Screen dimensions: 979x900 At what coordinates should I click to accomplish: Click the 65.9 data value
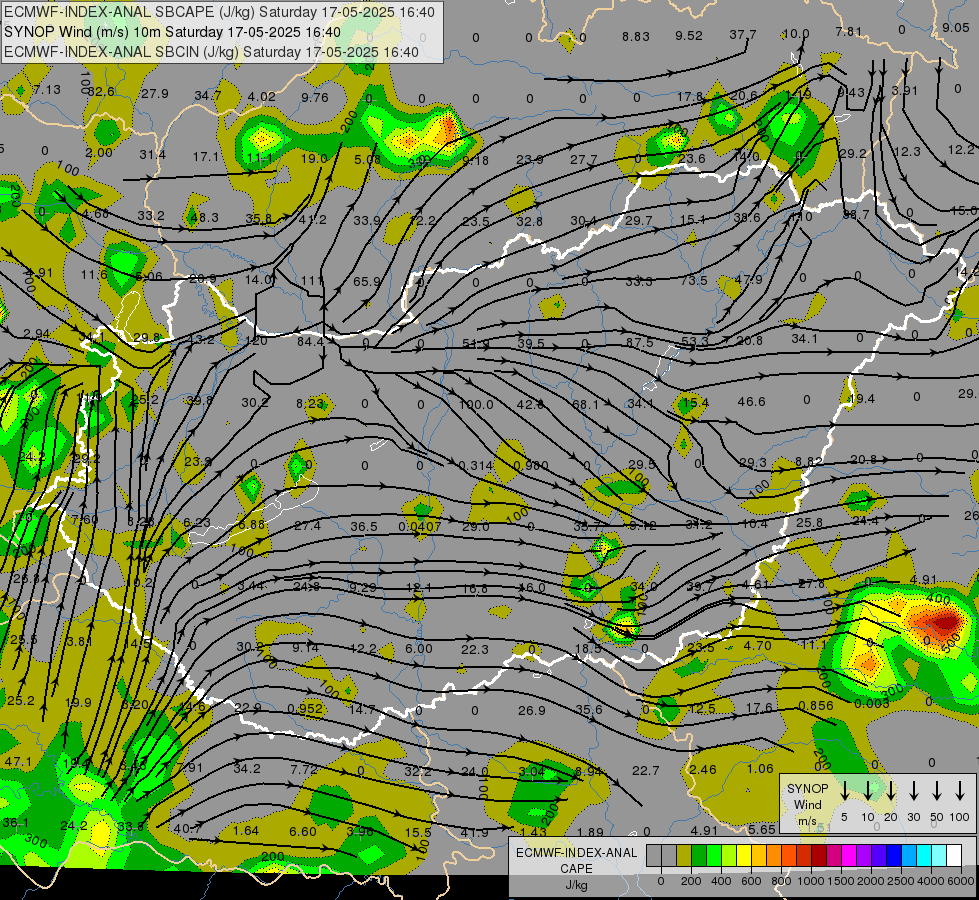pyautogui.click(x=367, y=282)
